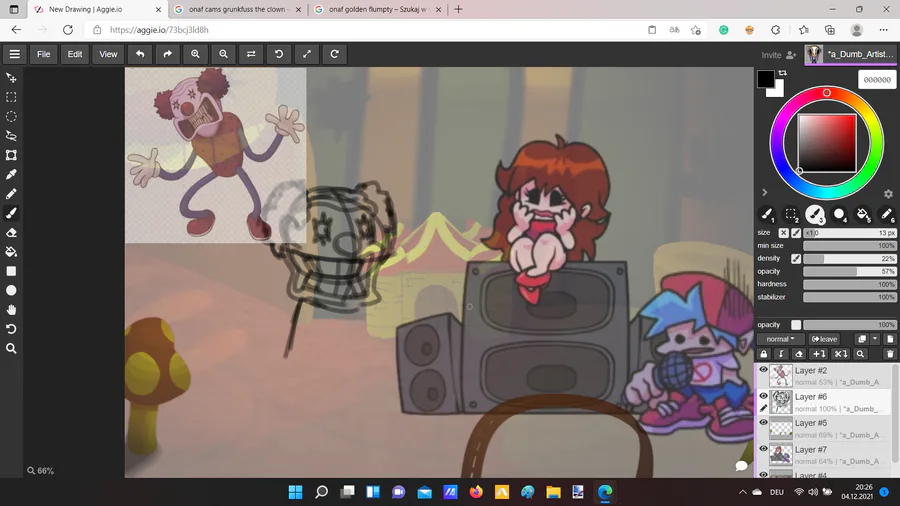The height and width of the screenshot is (506, 900).
Task: Create a new layer with page icon
Action: point(890,339)
